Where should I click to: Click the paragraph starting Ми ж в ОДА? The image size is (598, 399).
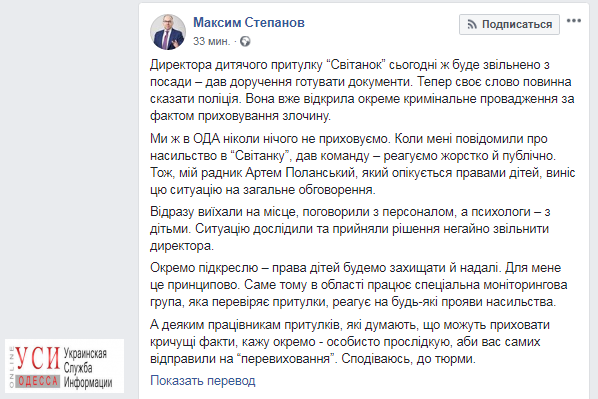coord(362,164)
